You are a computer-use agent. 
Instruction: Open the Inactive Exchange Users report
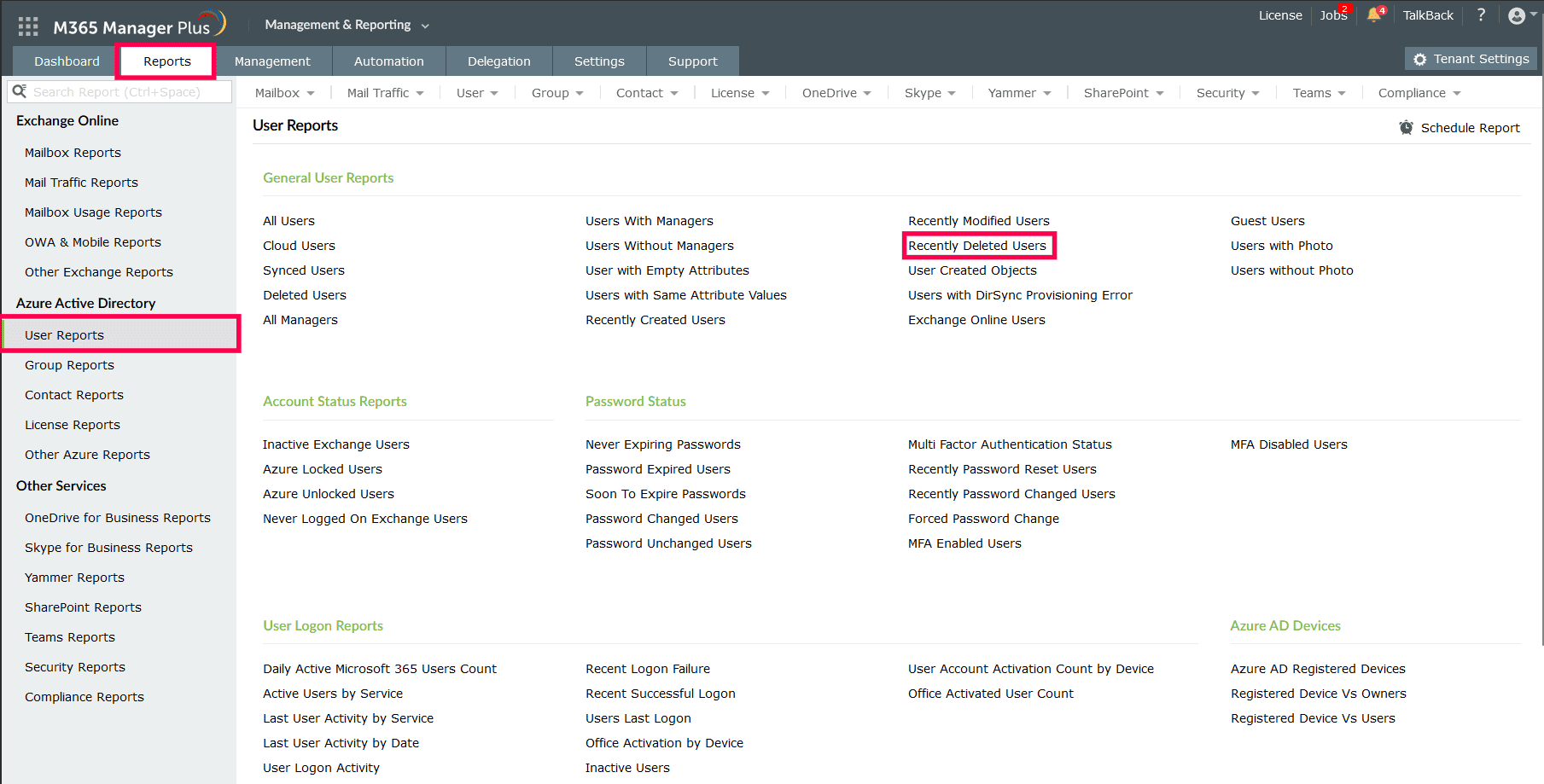(336, 444)
